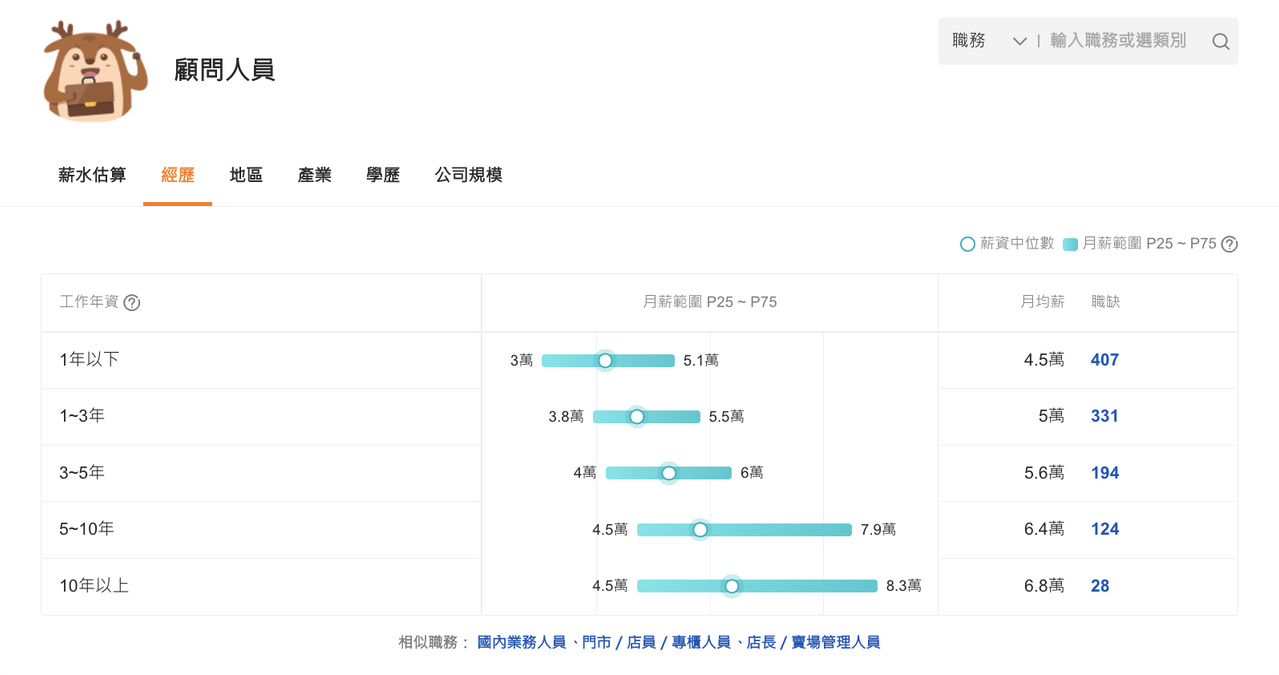Viewport: 1279px width, 675px height.
Task: Open the 國內業務人員 similar job link
Action: [x=521, y=642]
